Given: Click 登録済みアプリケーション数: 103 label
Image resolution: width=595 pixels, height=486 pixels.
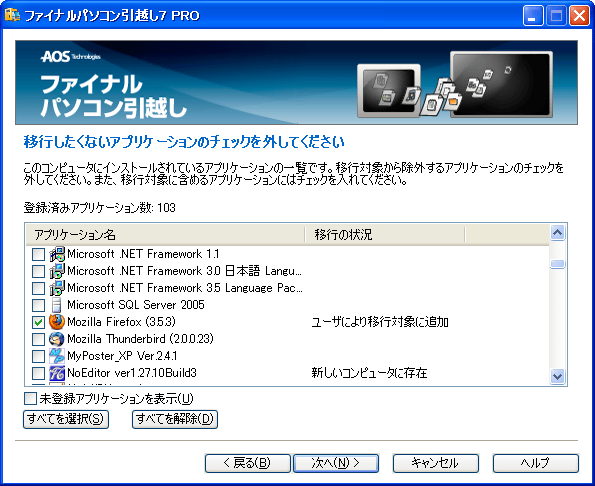Looking at the screenshot, I should [99, 208].
